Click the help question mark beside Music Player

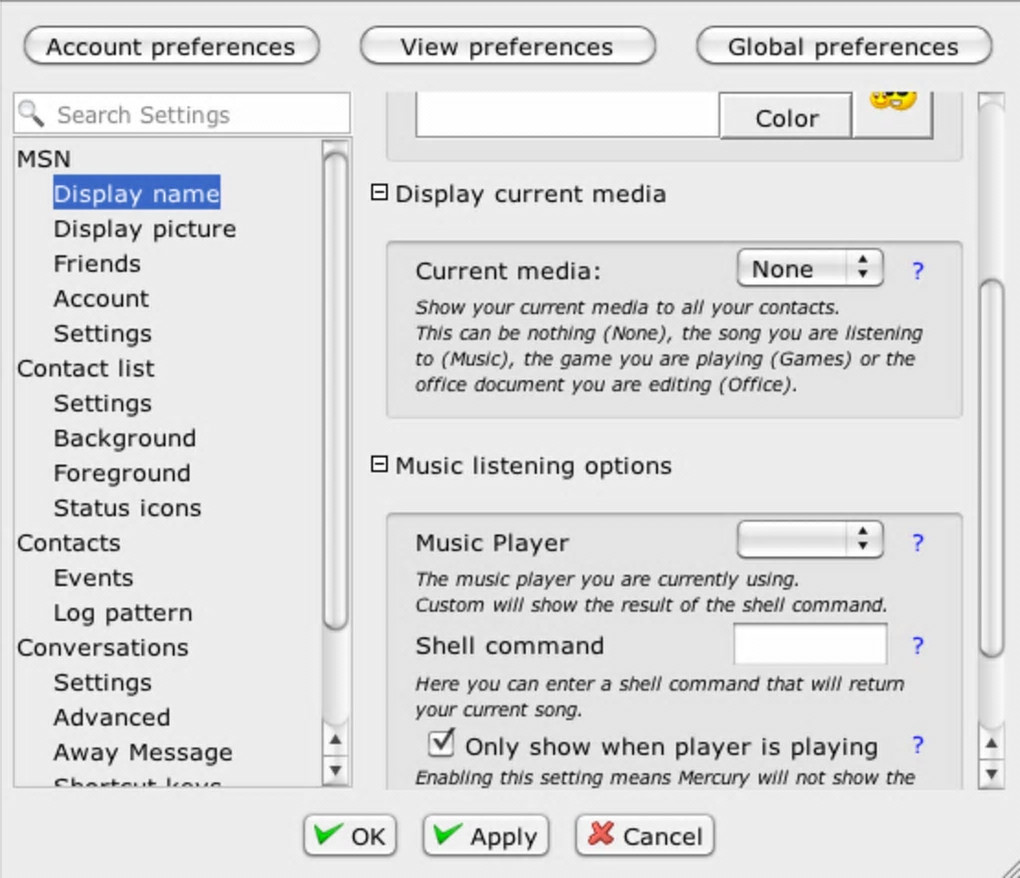917,543
